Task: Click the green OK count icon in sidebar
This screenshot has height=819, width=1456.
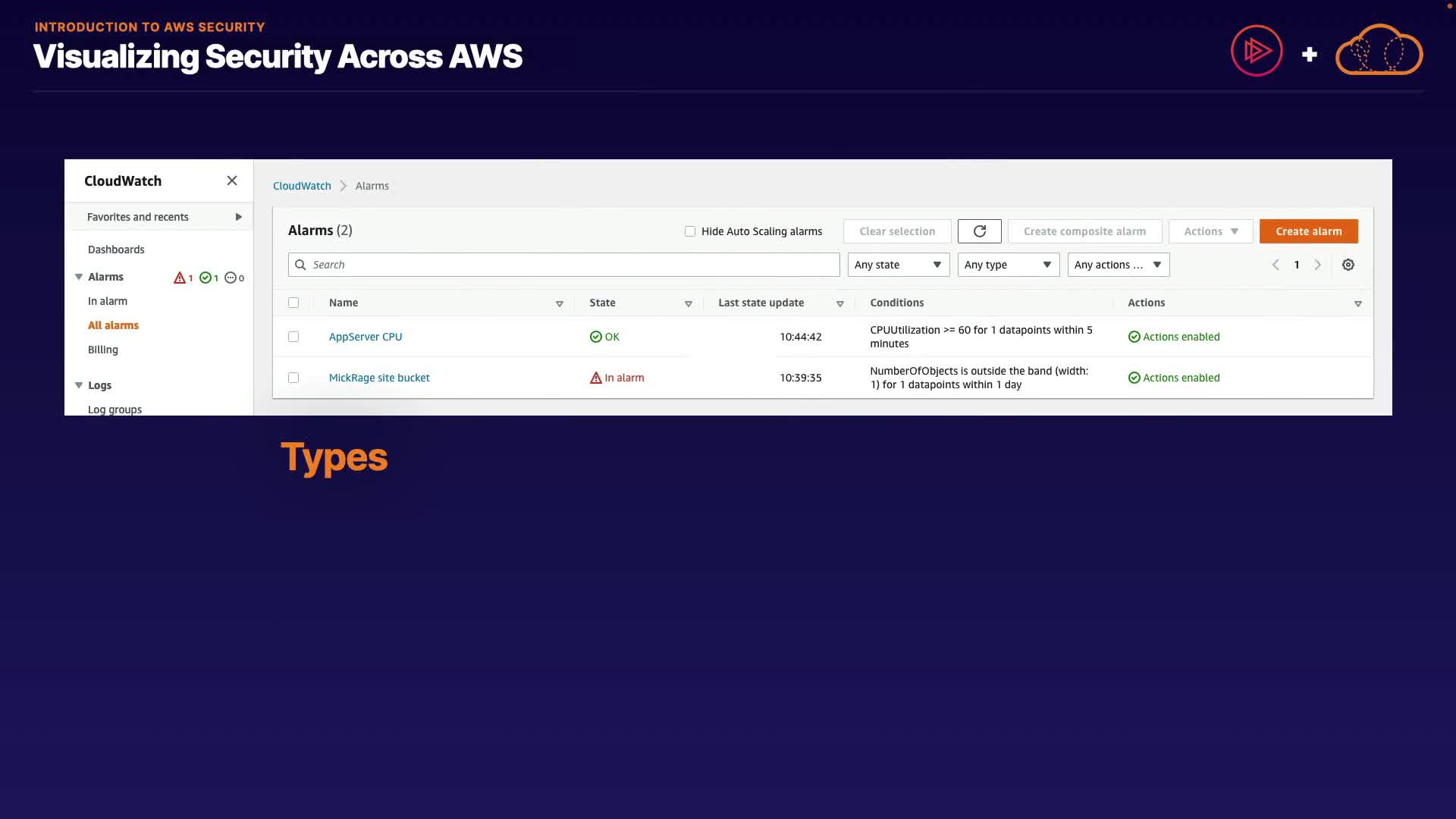Action: point(206,278)
